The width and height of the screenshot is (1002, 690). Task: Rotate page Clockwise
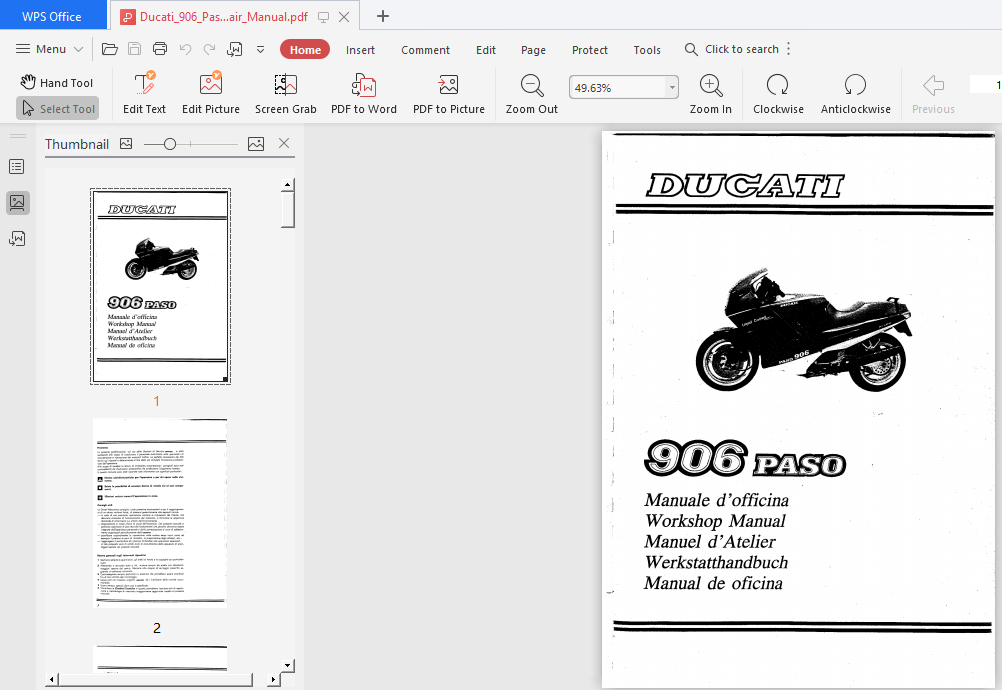coord(778,93)
